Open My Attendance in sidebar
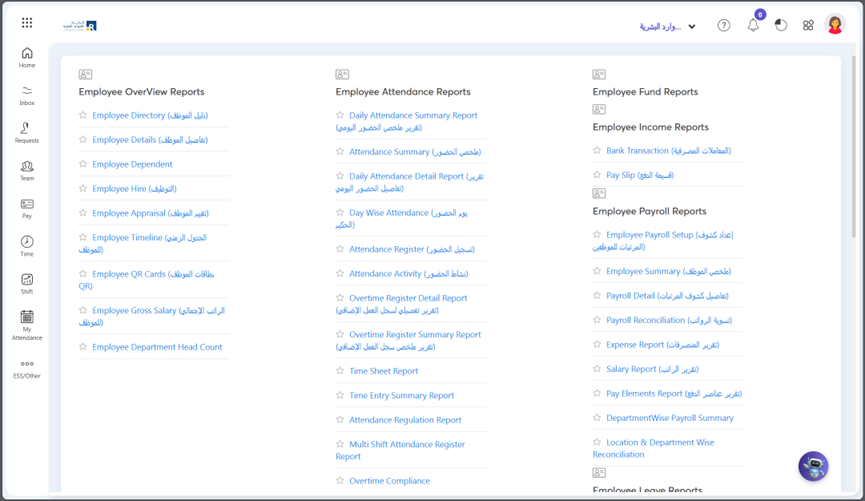865x501 pixels. coord(27,325)
